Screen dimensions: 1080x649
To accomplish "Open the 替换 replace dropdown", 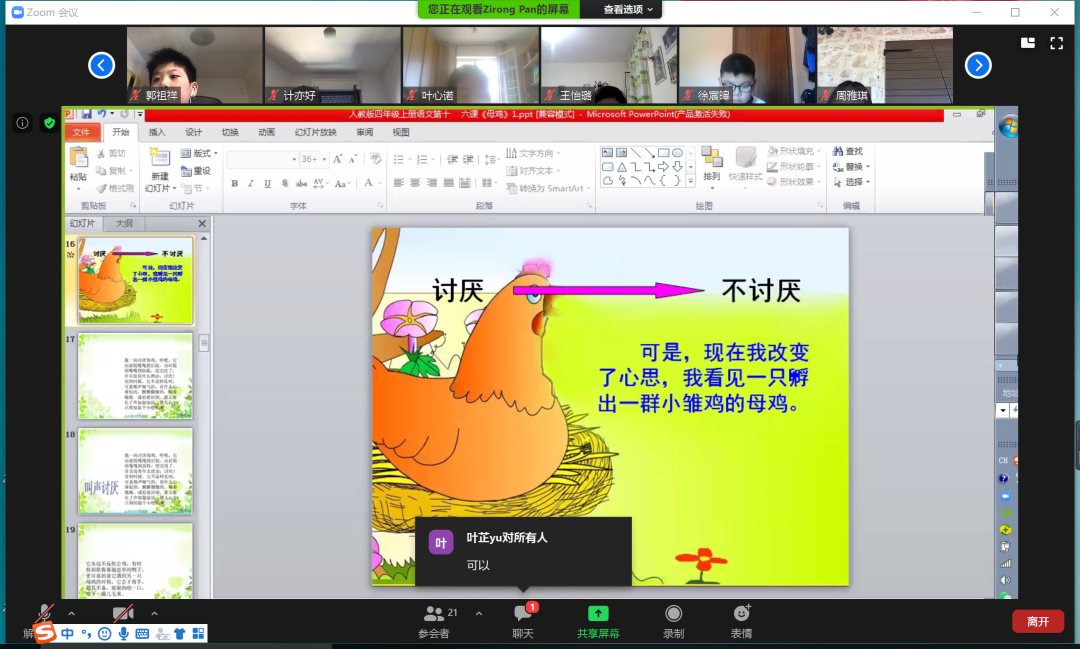I will point(851,167).
